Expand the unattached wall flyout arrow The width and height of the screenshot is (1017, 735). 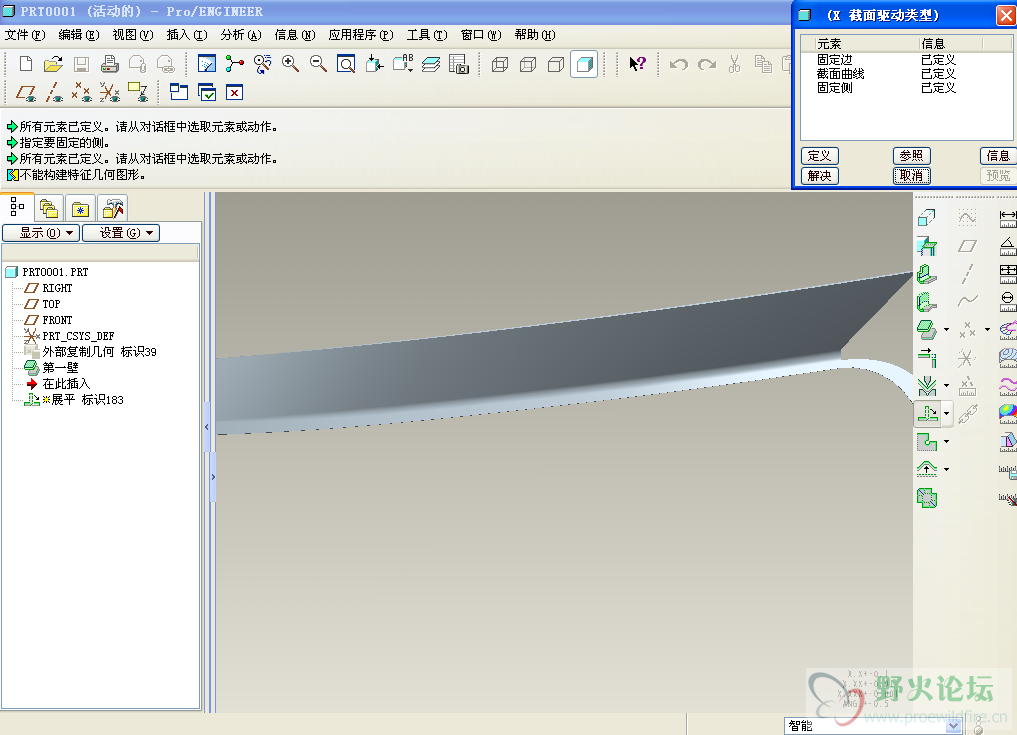point(946,330)
